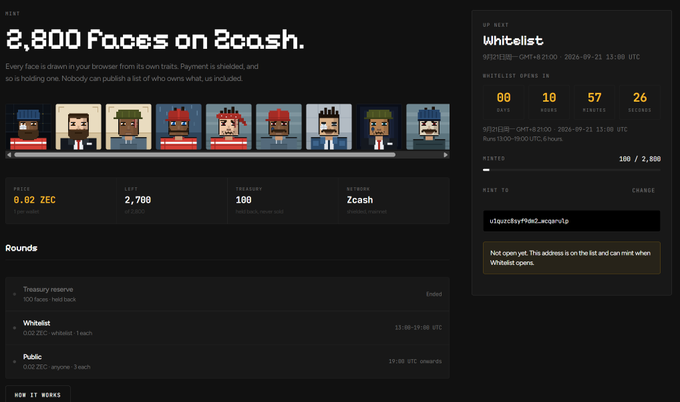Click the 0.02 ZEC price value
The image size is (680, 402).
[x=35, y=200]
